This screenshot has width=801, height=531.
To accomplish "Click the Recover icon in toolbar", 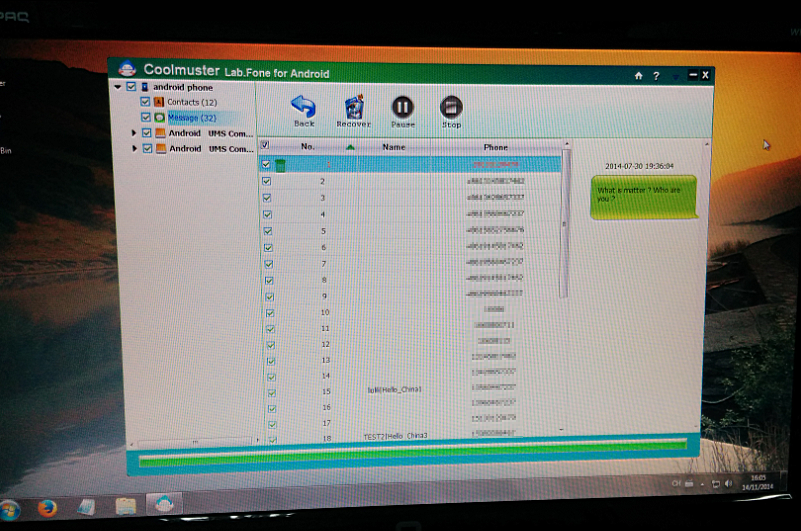I will pyautogui.click(x=353, y=107).
